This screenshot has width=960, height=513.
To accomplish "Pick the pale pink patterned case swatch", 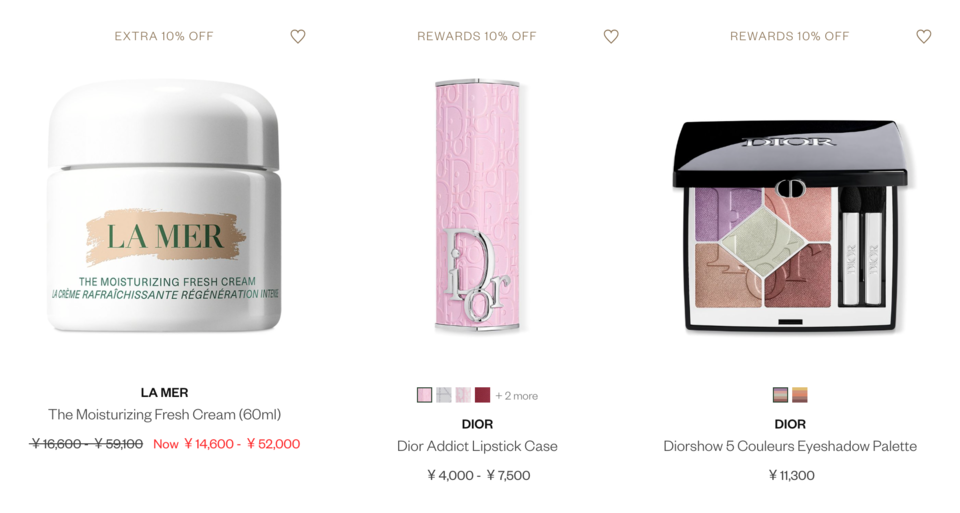I will [x=463, y=395].
